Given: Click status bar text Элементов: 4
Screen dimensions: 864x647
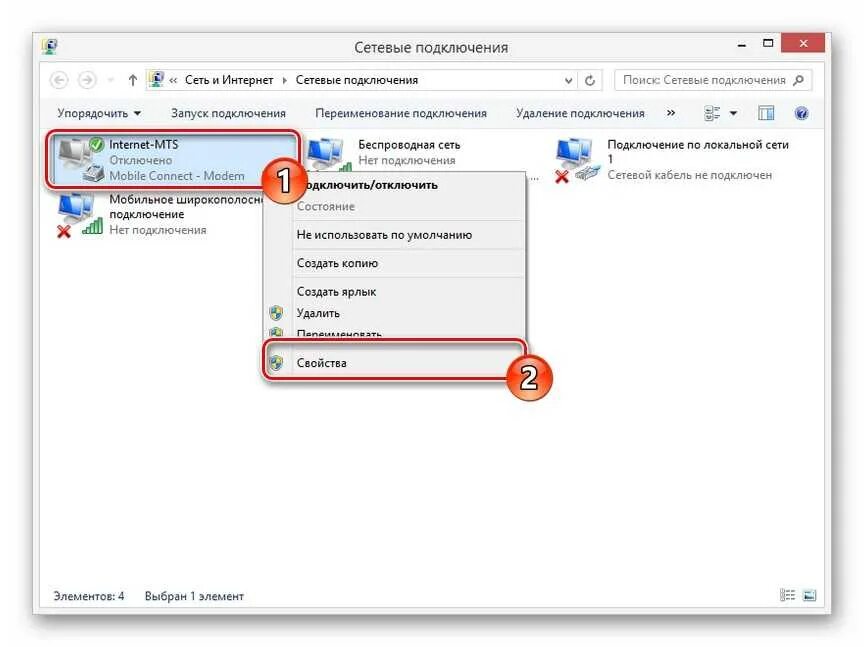Looking at the screenshot, I should point(89,596).
